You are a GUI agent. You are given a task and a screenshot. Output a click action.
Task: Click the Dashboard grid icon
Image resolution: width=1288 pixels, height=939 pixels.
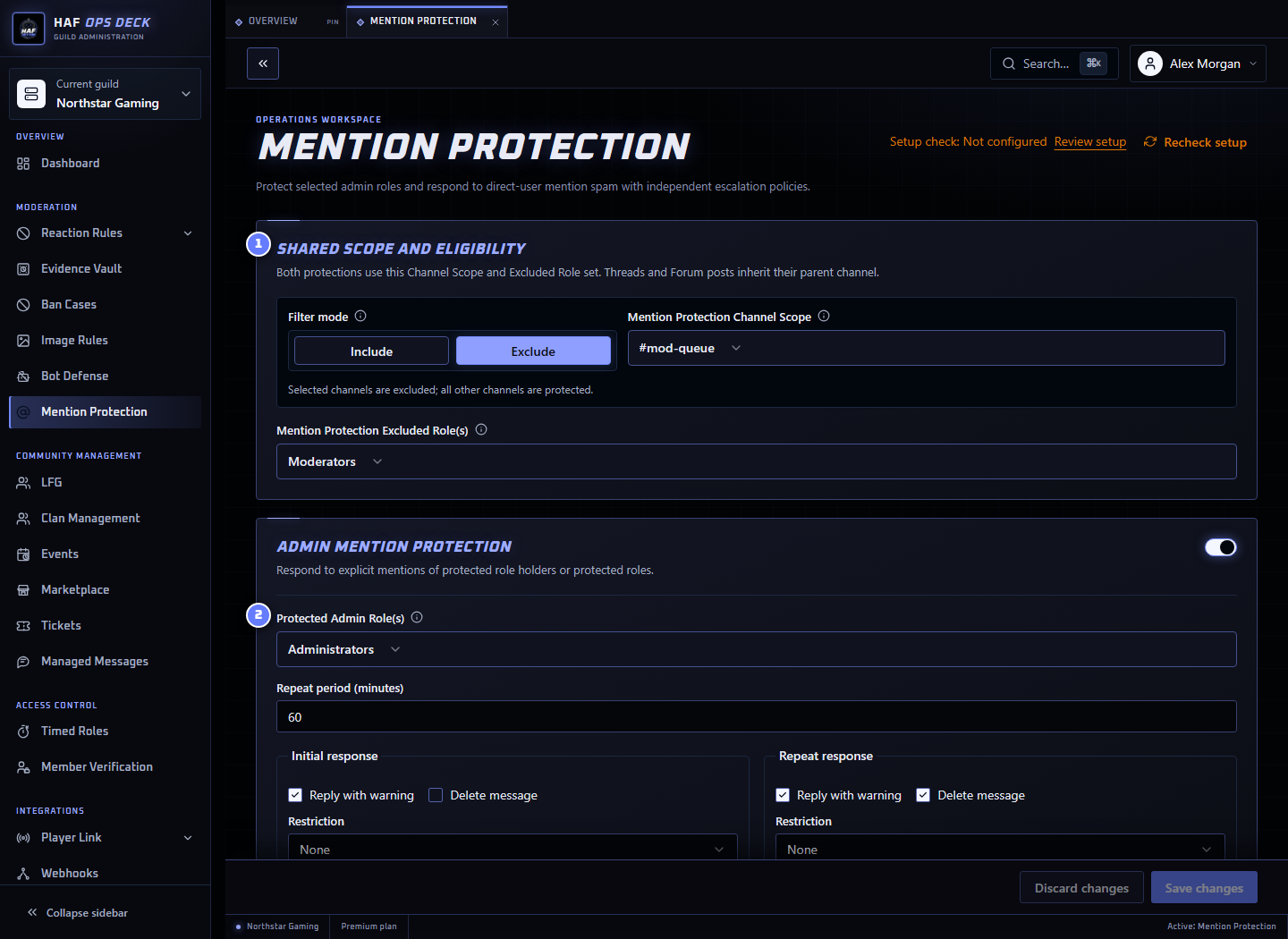click(x=23, y=164)
